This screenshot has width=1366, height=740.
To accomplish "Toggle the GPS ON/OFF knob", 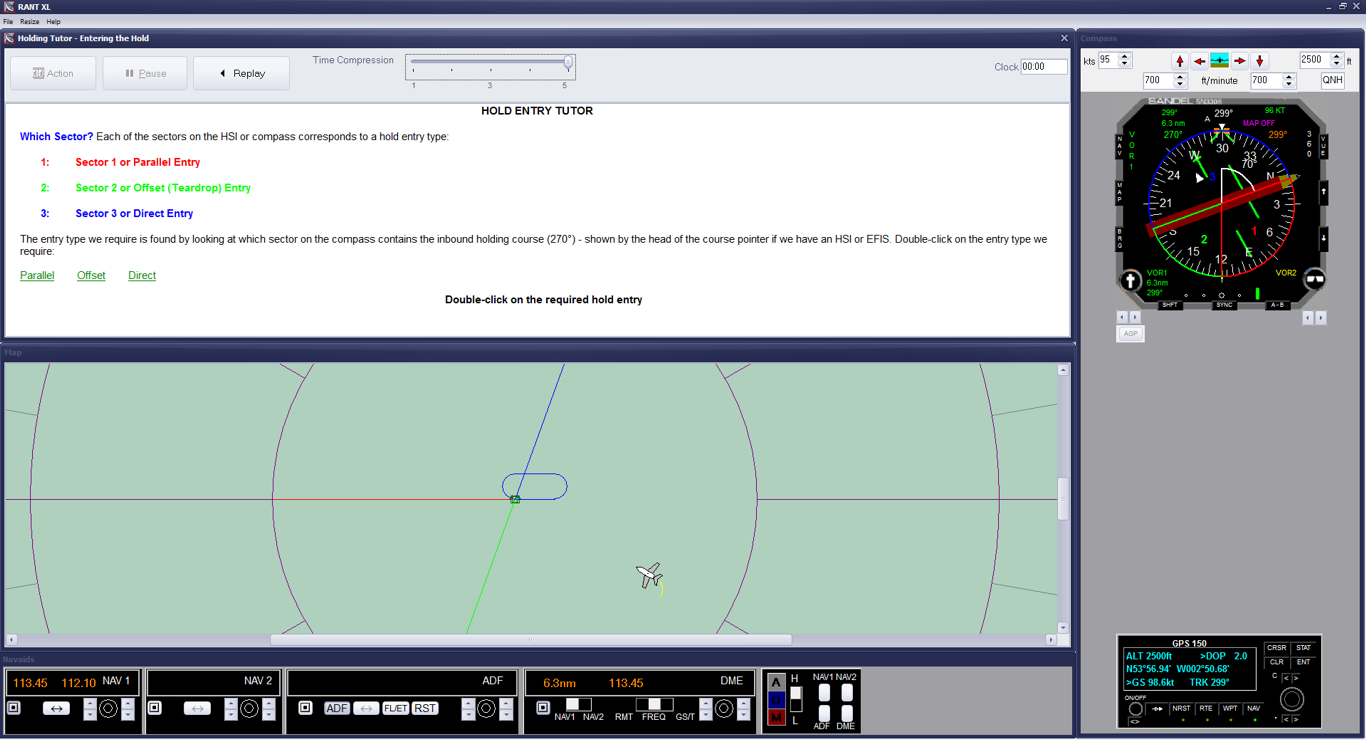I will click(x=1135, y=709).
